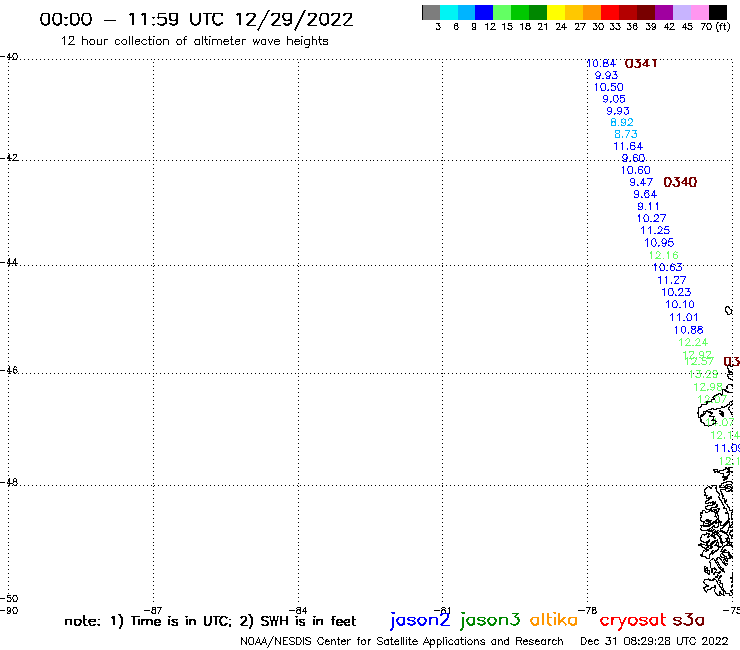Click the green 12.16 wave height reading
740x650 pixels.
point(664,255)
